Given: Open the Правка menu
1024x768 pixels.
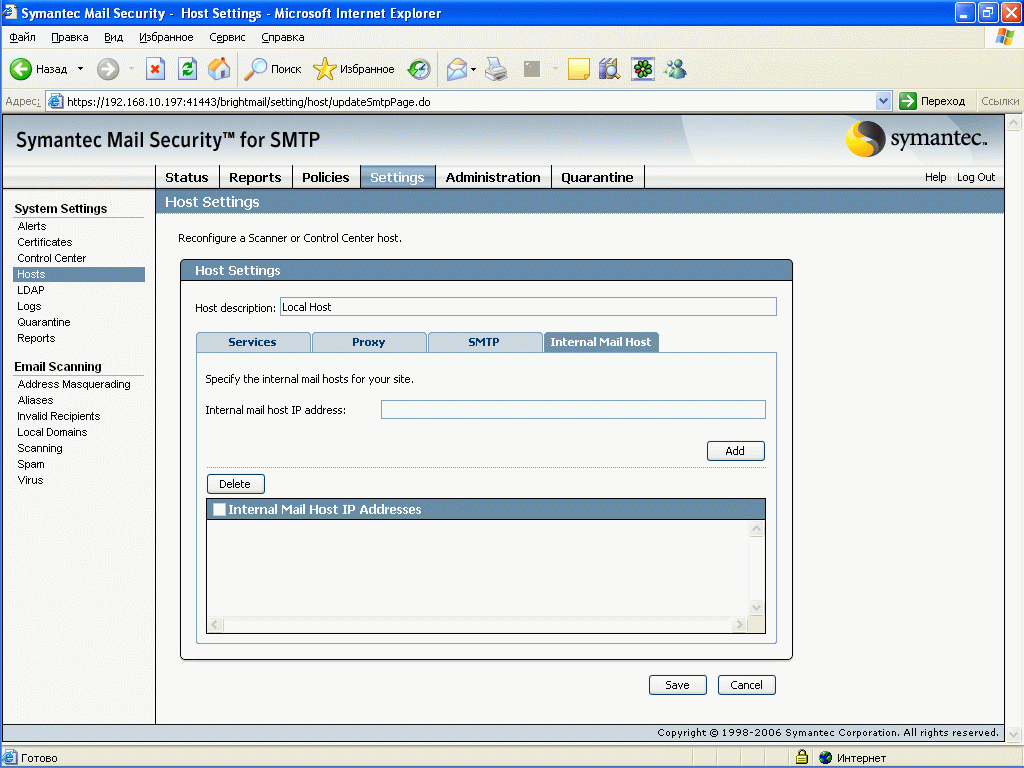Looking at the screenshot, I should pyautogui.click(x=69, y=37).
